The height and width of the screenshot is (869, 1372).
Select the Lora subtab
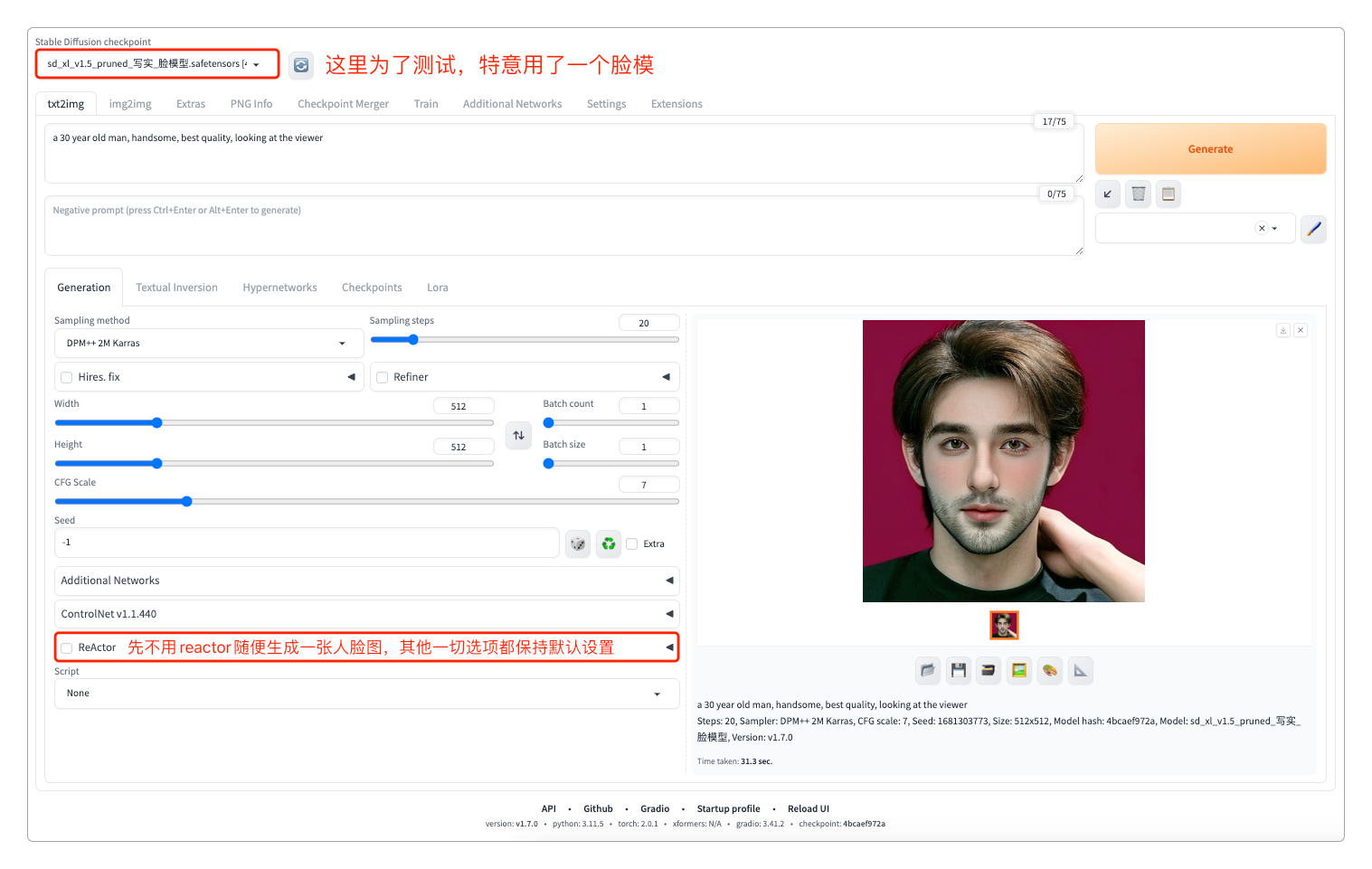[438, 288]
